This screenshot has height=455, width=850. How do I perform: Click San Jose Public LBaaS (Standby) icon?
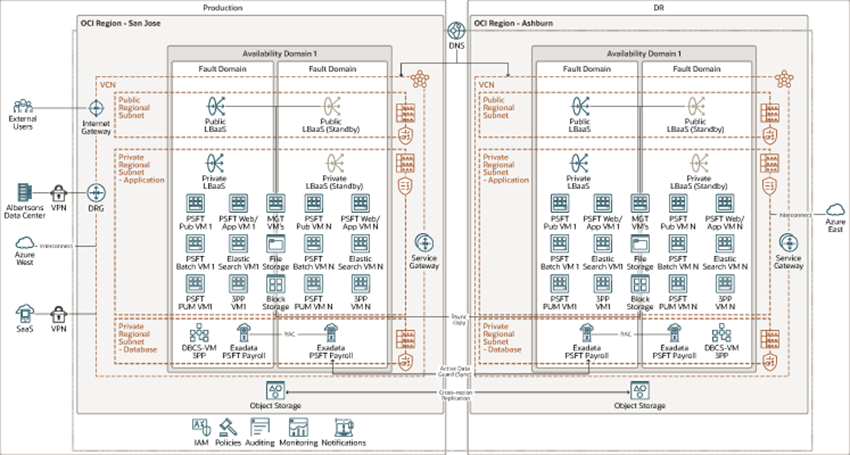click(332, 106)
